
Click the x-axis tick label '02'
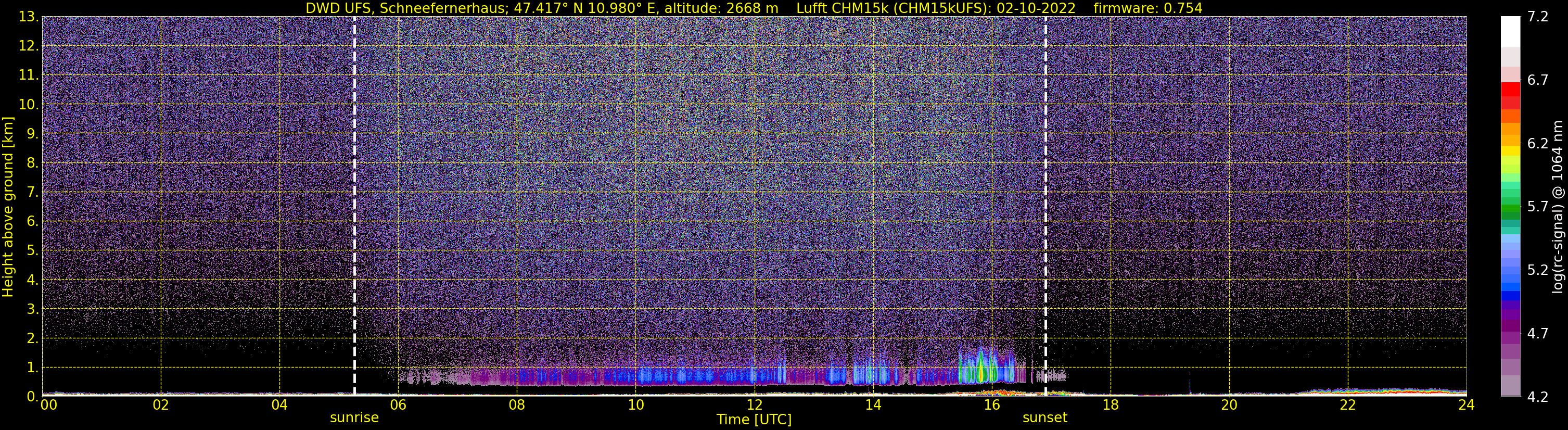(161, 404)
